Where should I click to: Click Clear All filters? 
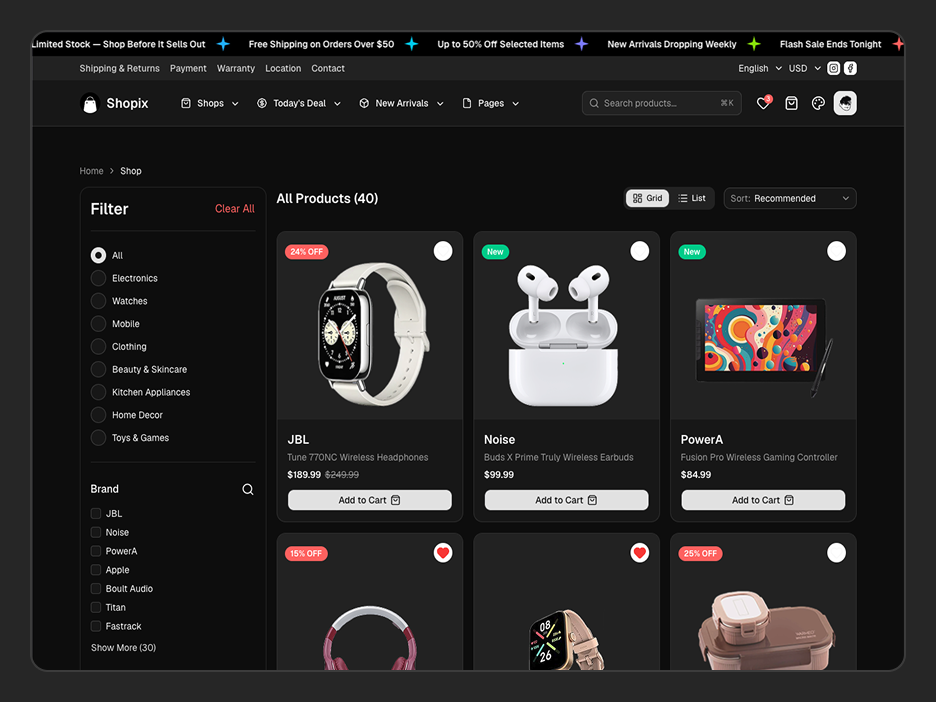[x=235, y=208]
